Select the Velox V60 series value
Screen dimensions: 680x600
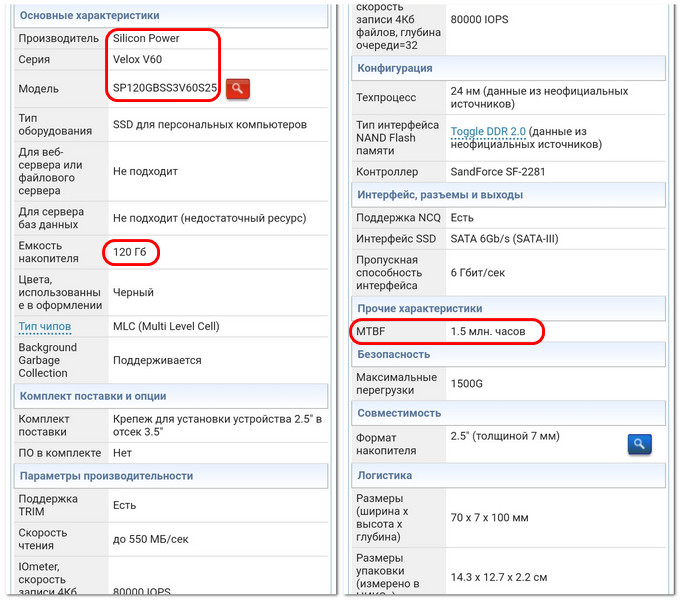point(137,59)
